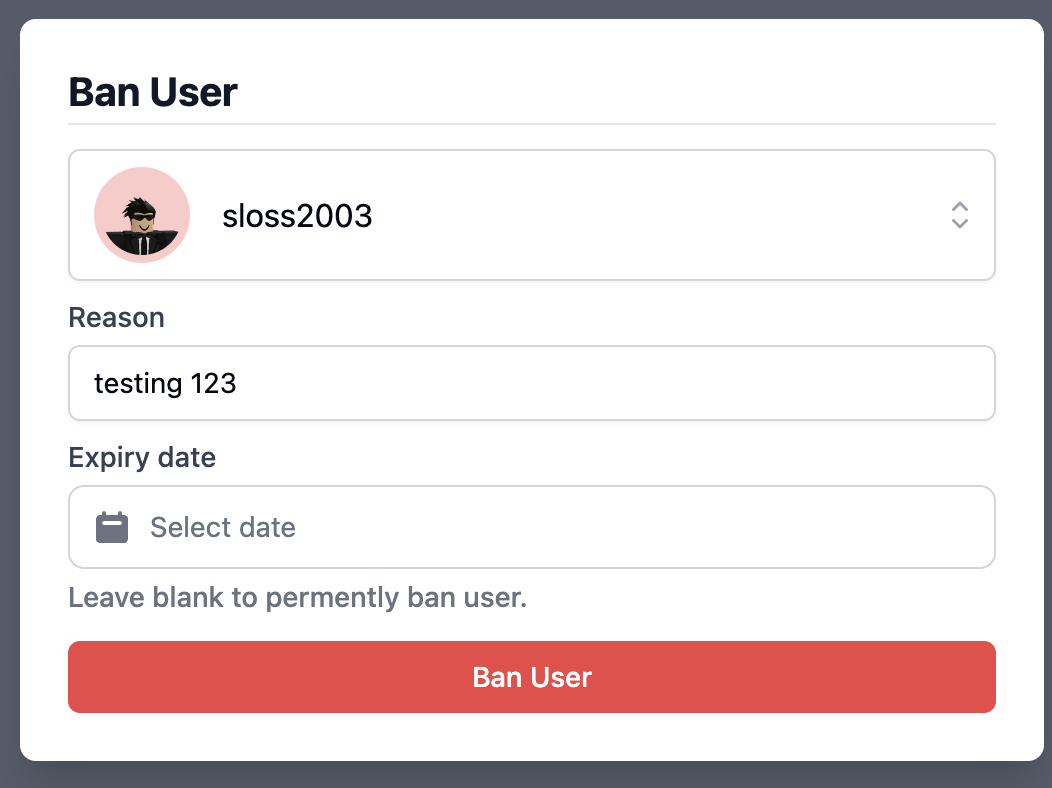Click the Ban User page heading
Screen dimensions: 1052x788
(x=152, y=92)
